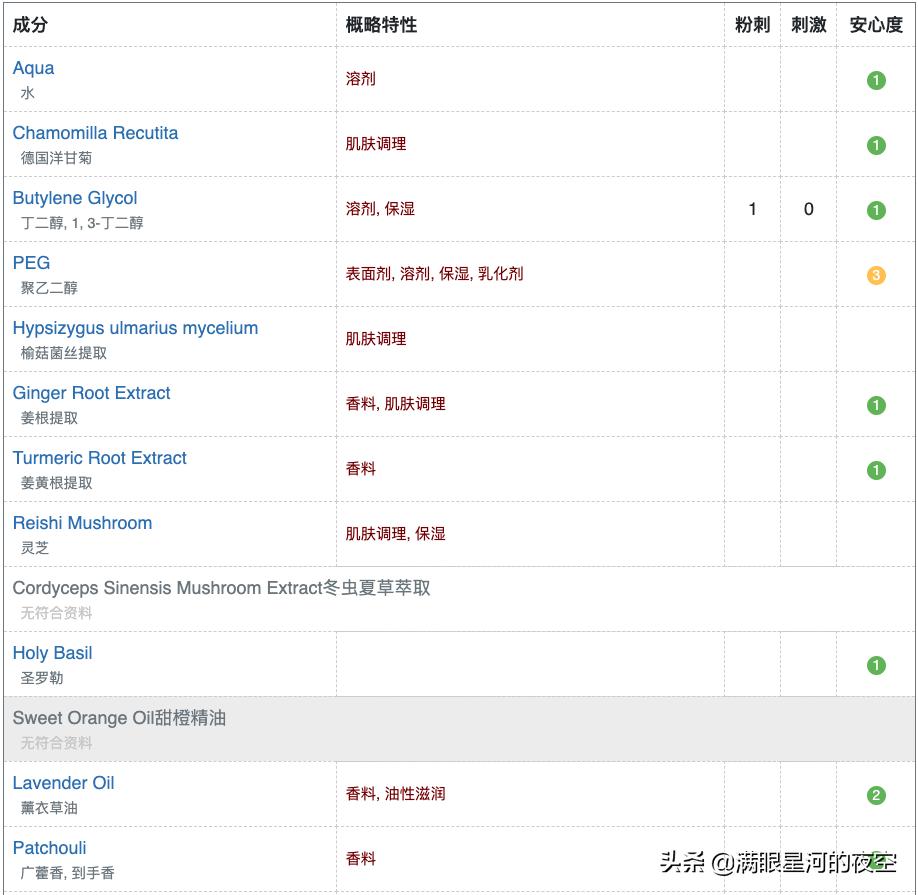Click the 成分 column header

coord(31,26)
